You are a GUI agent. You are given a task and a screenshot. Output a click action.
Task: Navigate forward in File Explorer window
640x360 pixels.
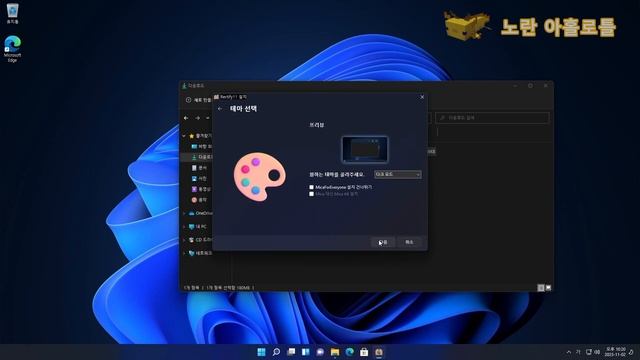pyautogui.click(x=198, y=118)
